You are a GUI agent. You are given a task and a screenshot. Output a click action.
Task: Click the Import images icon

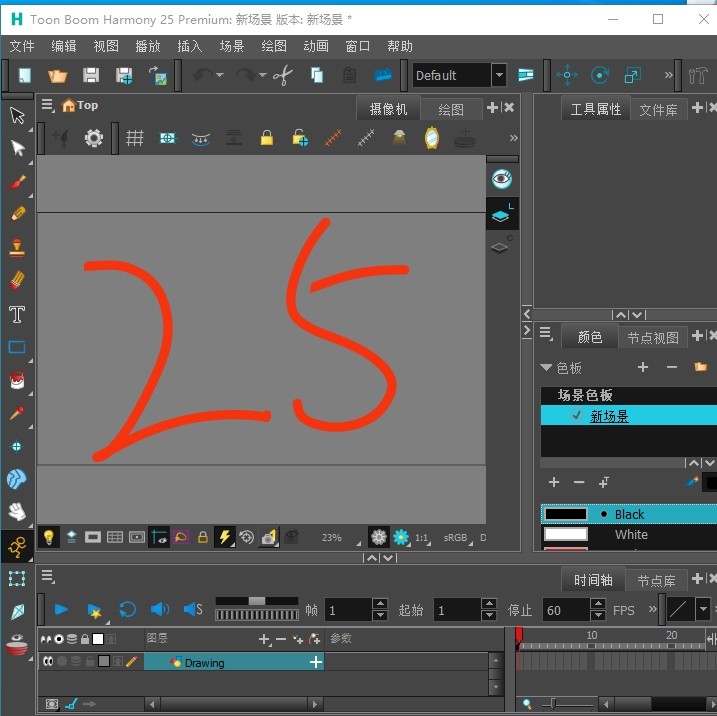(158, 75)
